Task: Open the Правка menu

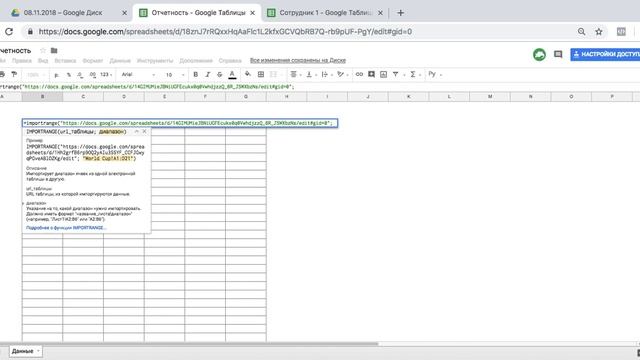Action: tap(22, 60)
